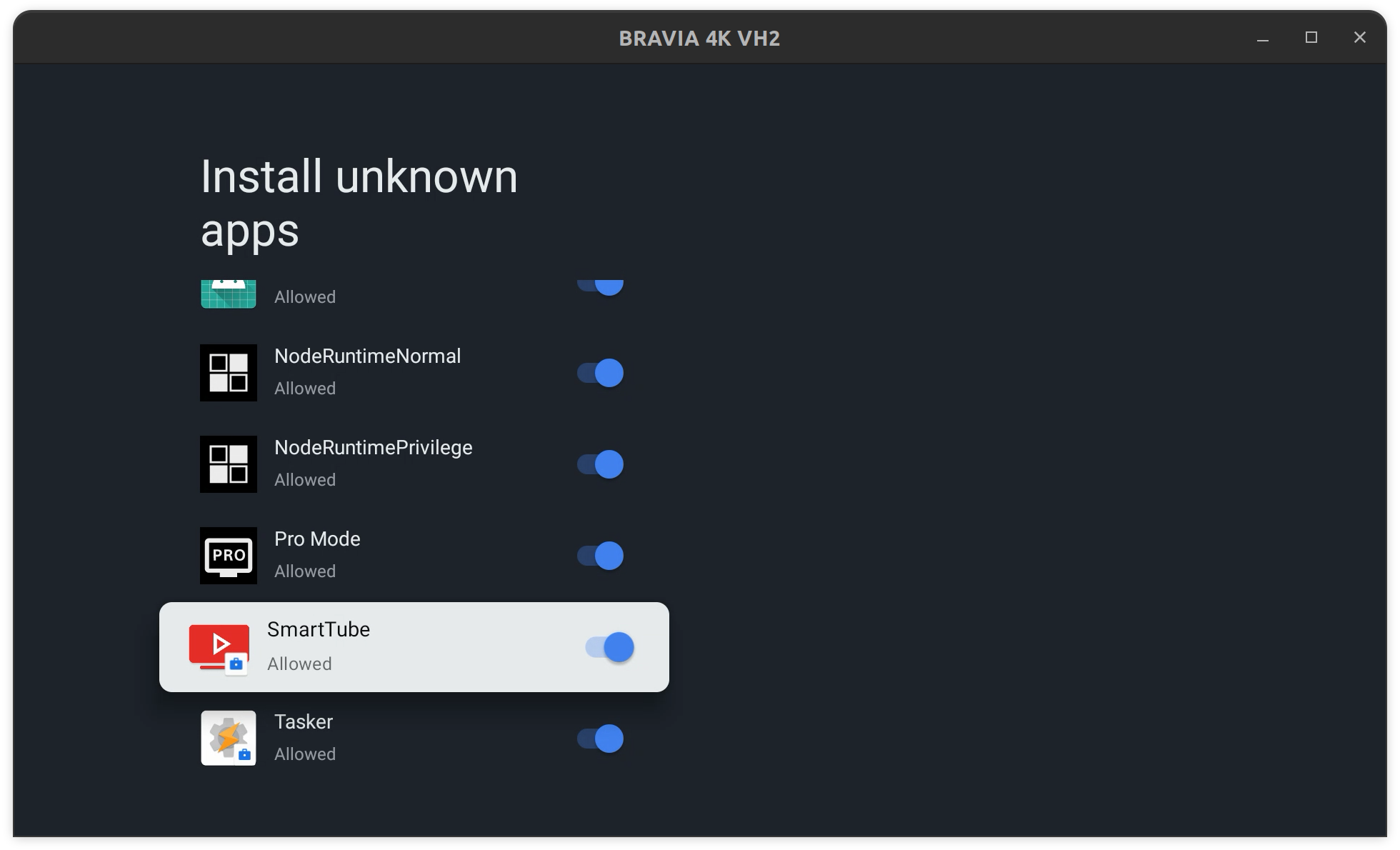The image size is (1400, 850).
Task: Toggle Pro Mode install permission
Action: [x=601, y=555]
